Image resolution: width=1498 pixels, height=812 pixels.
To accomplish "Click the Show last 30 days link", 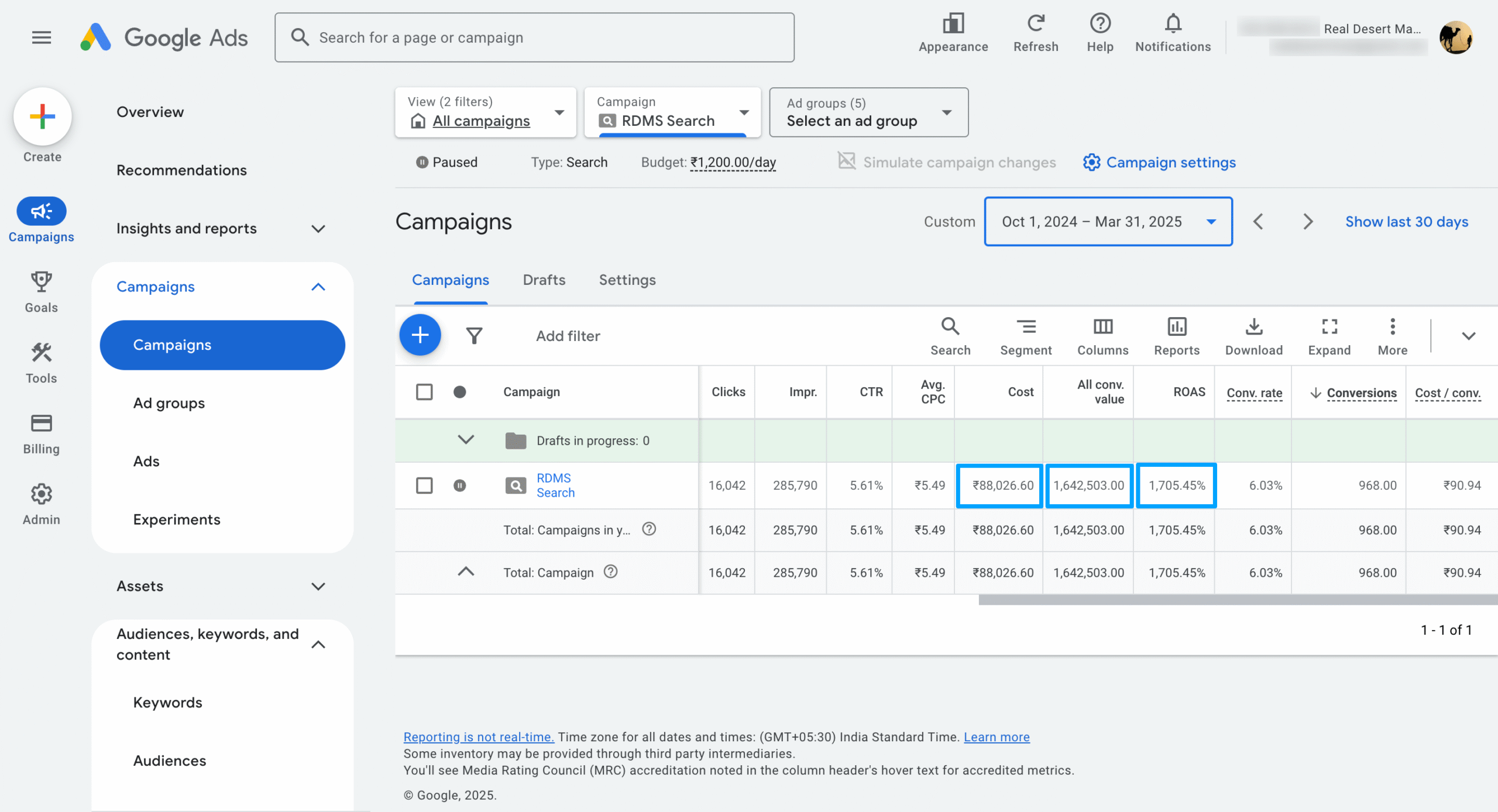I will tap(1406, 222).
